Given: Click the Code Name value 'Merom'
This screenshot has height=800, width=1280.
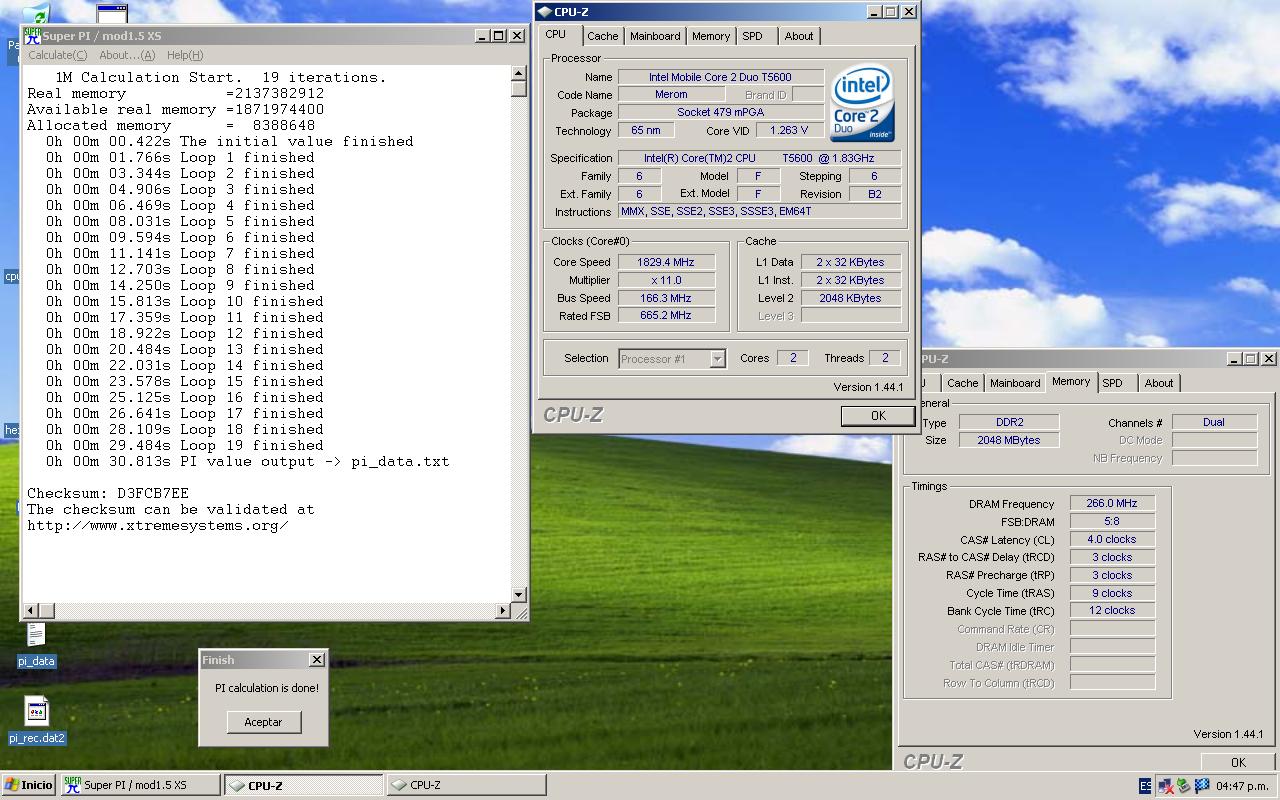Looking at the screenshot, I should pyautogui.click(x=671, y=95).
